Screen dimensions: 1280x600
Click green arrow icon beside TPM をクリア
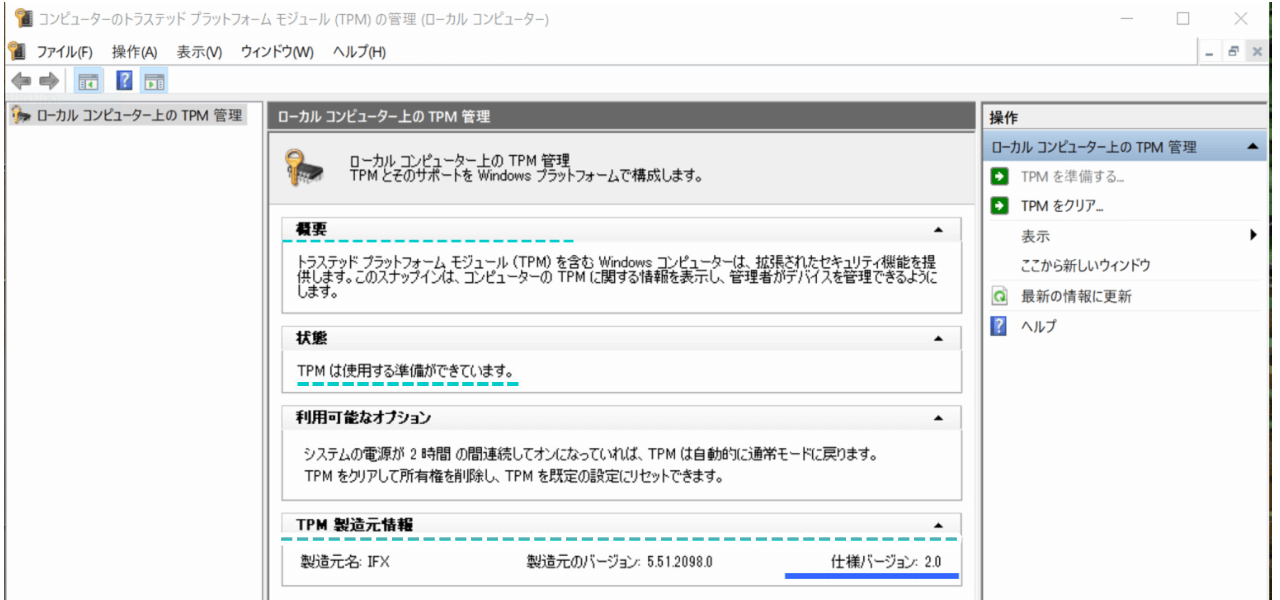point(999,206)
